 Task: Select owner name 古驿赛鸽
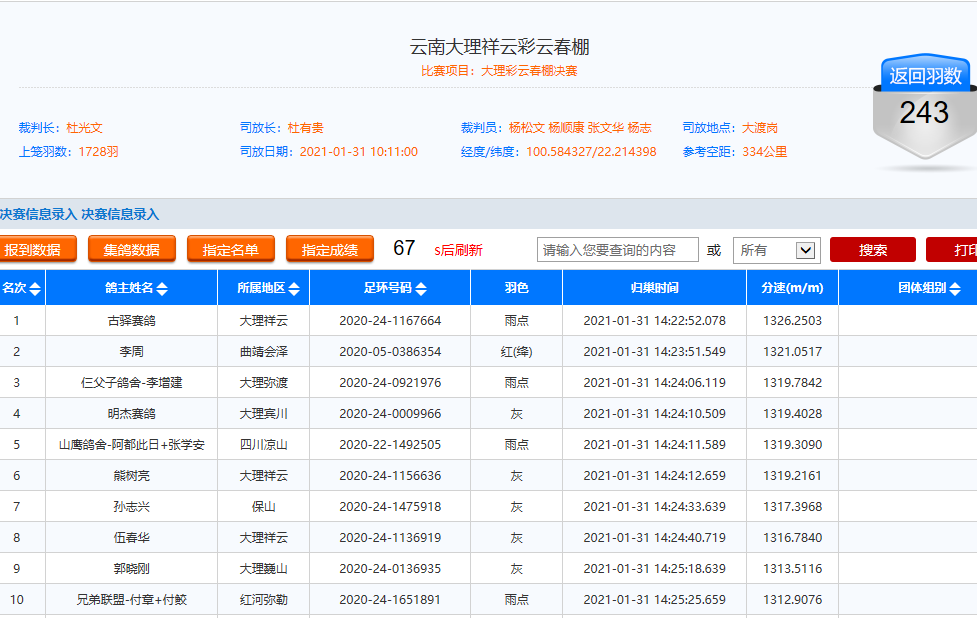pos(131,321)
